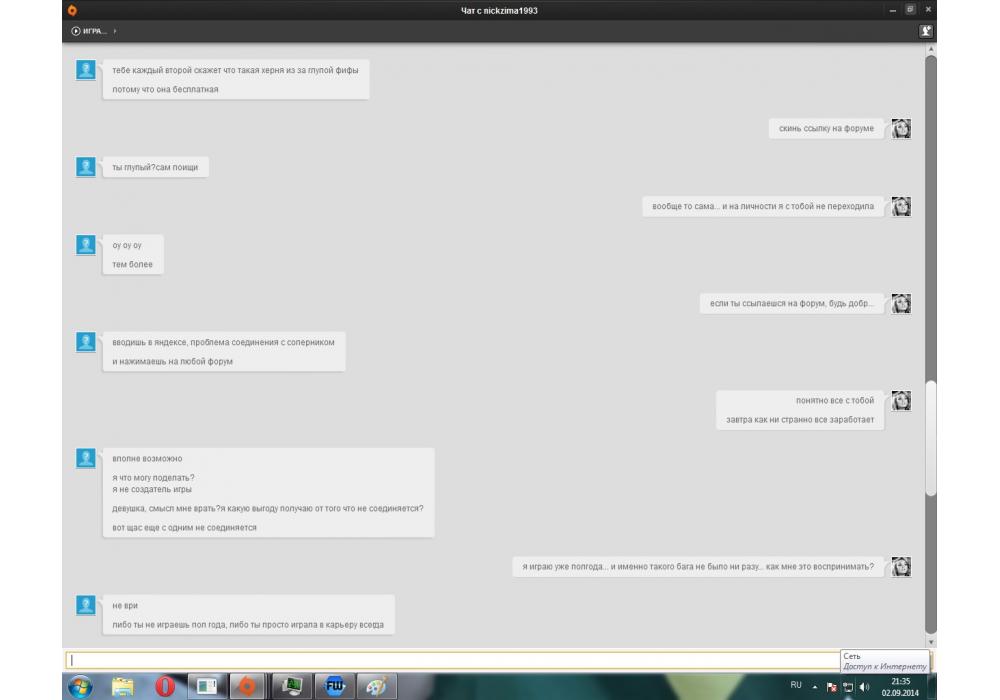Image resolution: width=1000 pixels, height=700 pixels.
Task: Click the play icon next to ИГРА
Action: tap(76, 31)
